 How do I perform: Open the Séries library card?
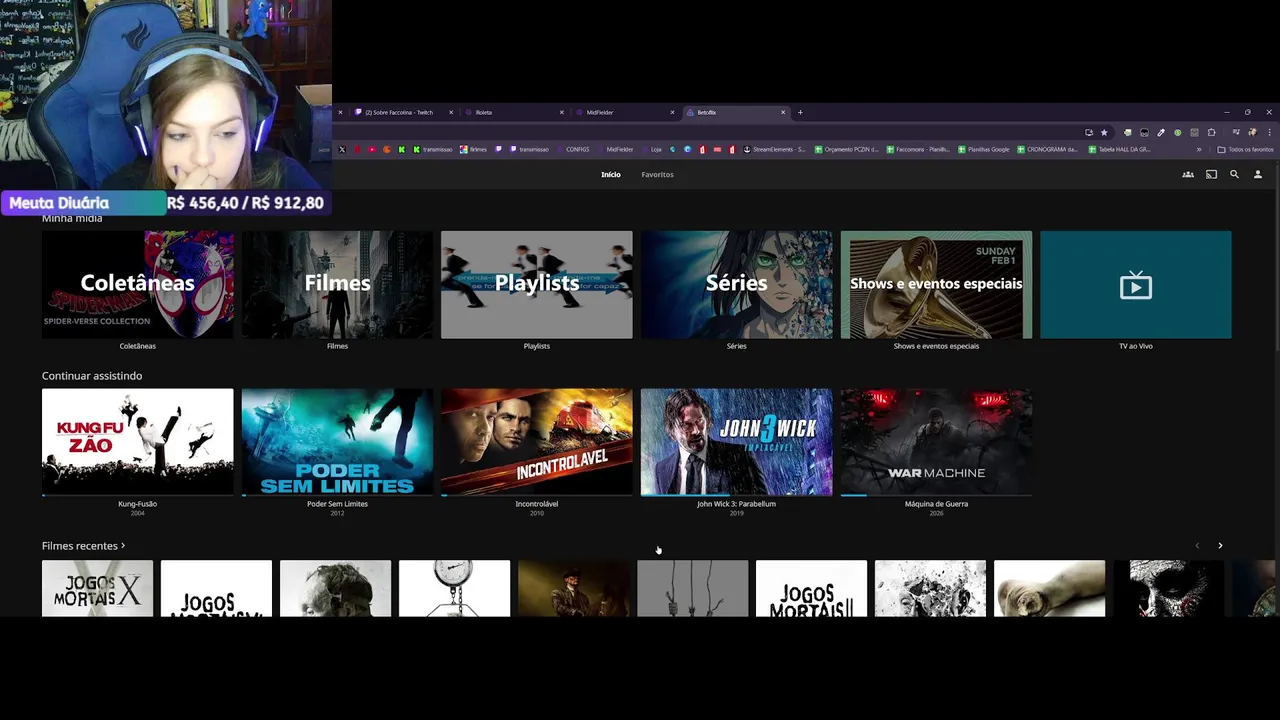(736, 284)
